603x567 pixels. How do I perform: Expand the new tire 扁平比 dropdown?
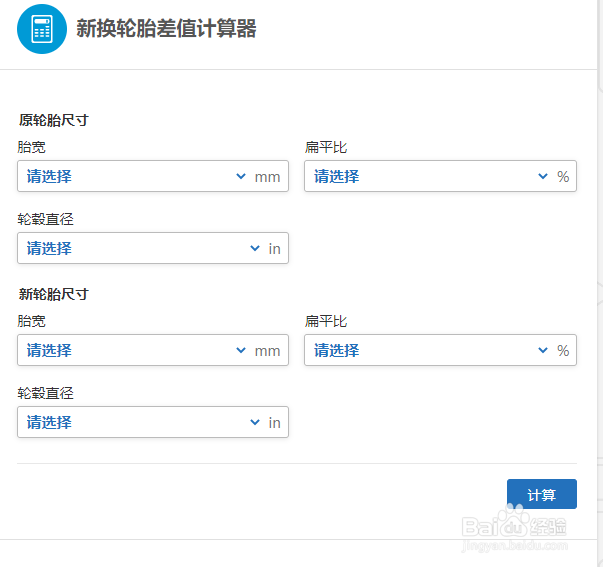point(440,350)
